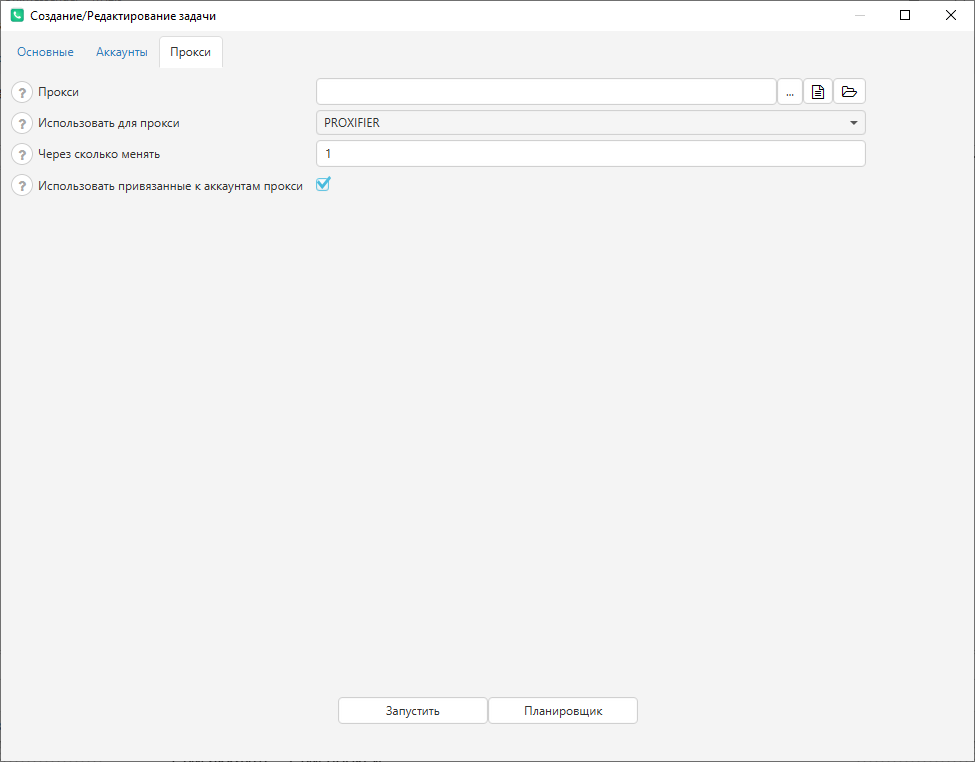
Task: Open the Планировщик button
Action: (563, 711)
